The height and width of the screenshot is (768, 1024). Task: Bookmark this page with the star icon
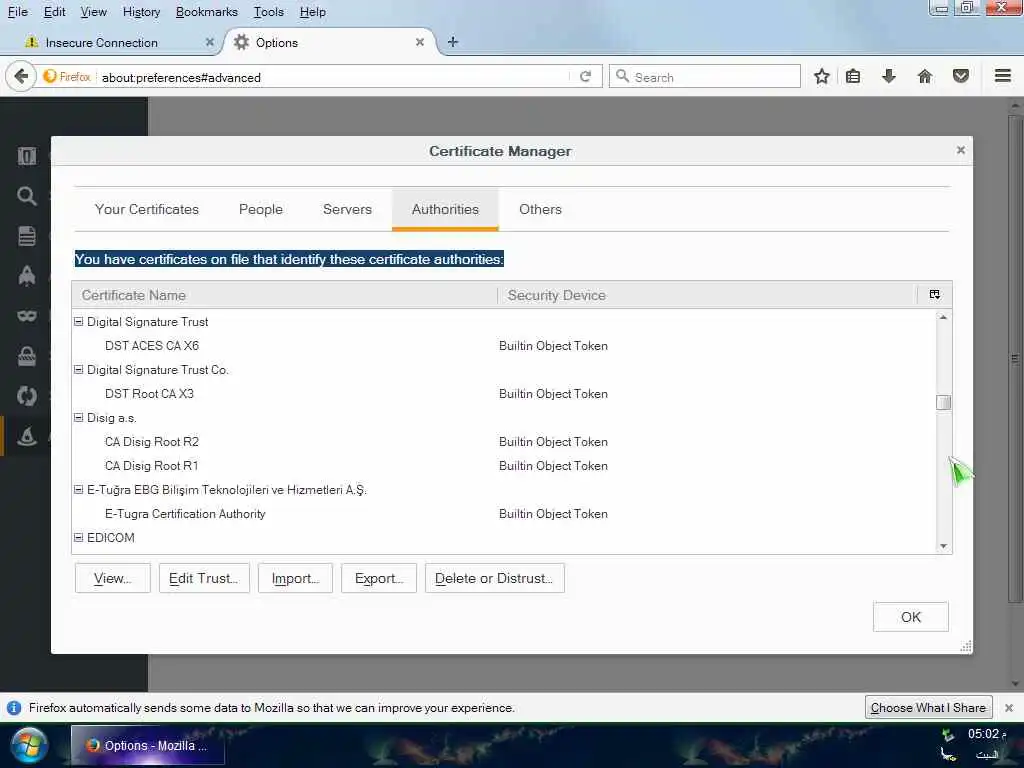tap(822, 76)
